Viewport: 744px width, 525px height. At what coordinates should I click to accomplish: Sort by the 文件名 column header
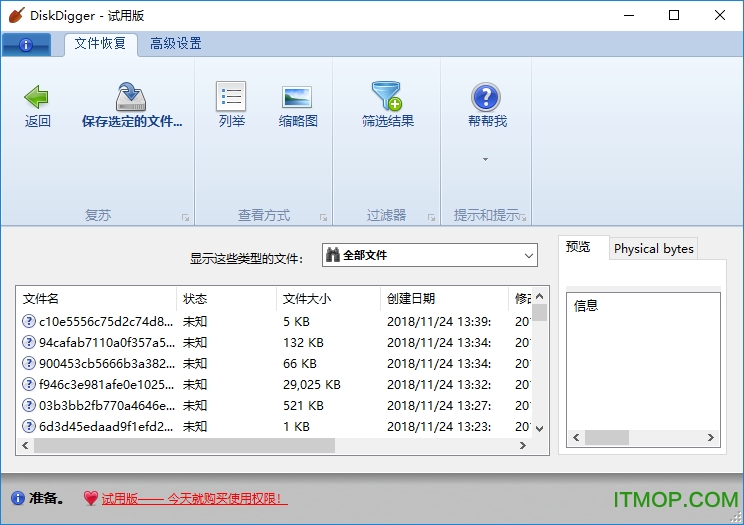(96, 299)
